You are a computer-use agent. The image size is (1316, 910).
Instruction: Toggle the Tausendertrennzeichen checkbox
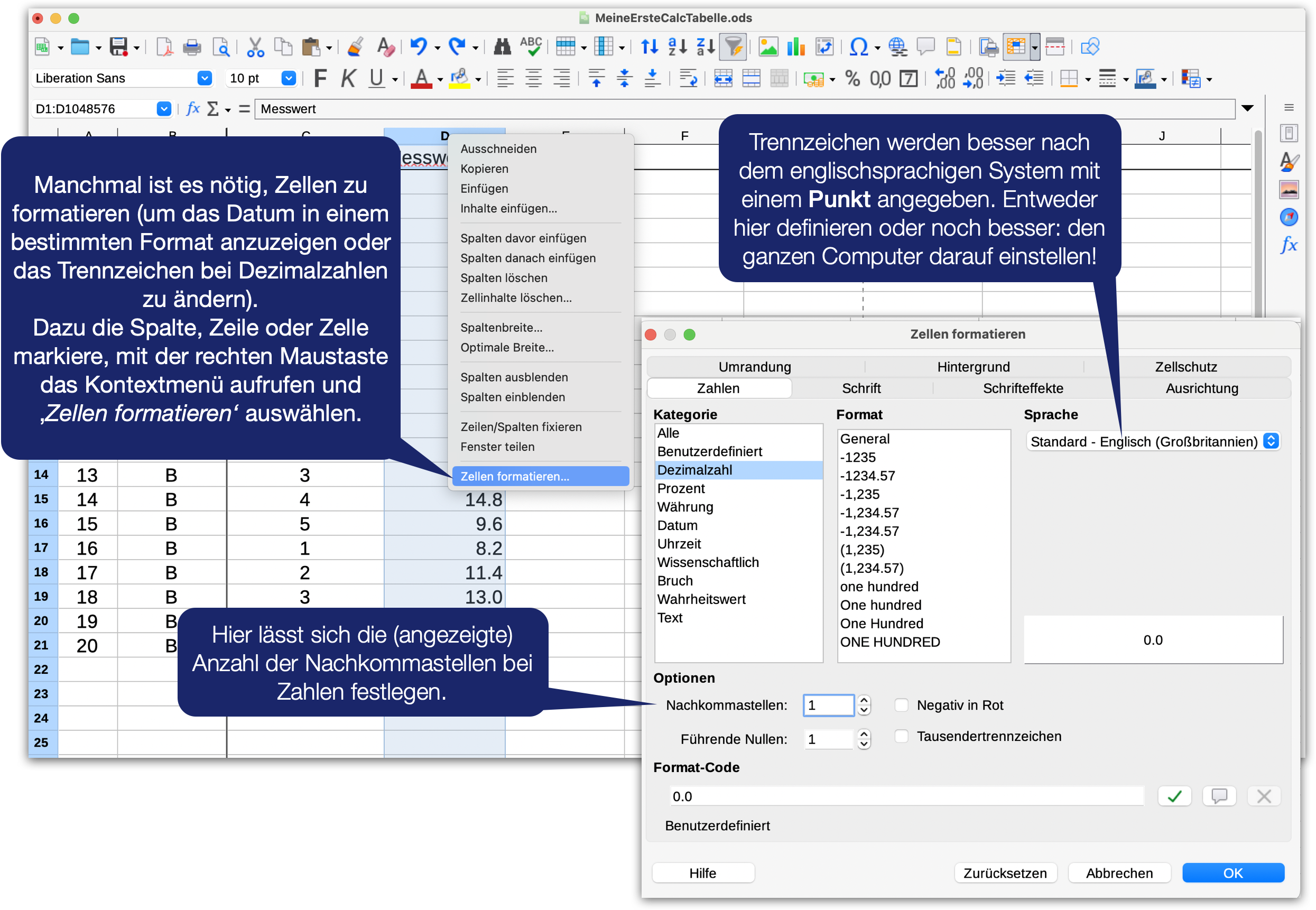click(x=902, y=736)
